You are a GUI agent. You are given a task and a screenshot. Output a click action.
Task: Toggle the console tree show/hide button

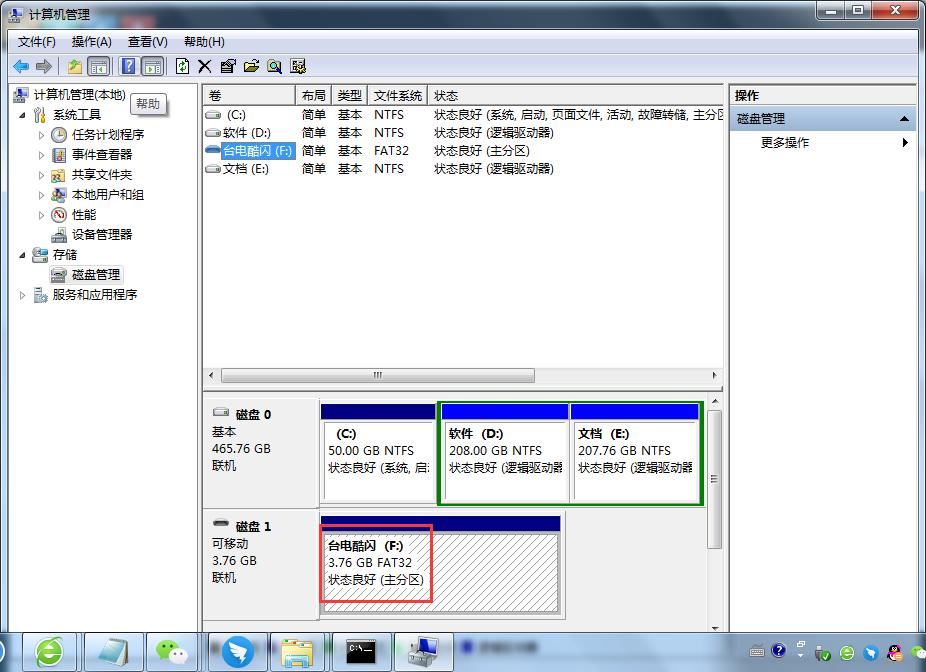(100, 66)
